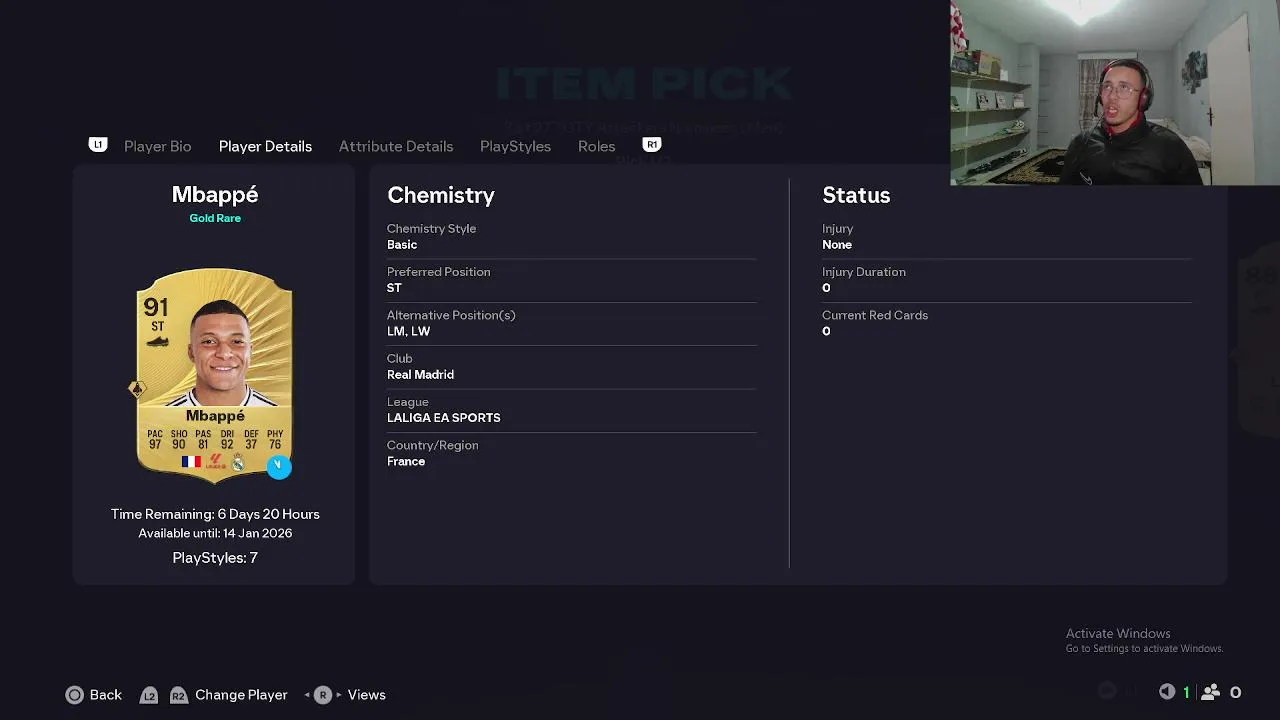
Task: Select the Player Details tab
Action: coord(265,146)
